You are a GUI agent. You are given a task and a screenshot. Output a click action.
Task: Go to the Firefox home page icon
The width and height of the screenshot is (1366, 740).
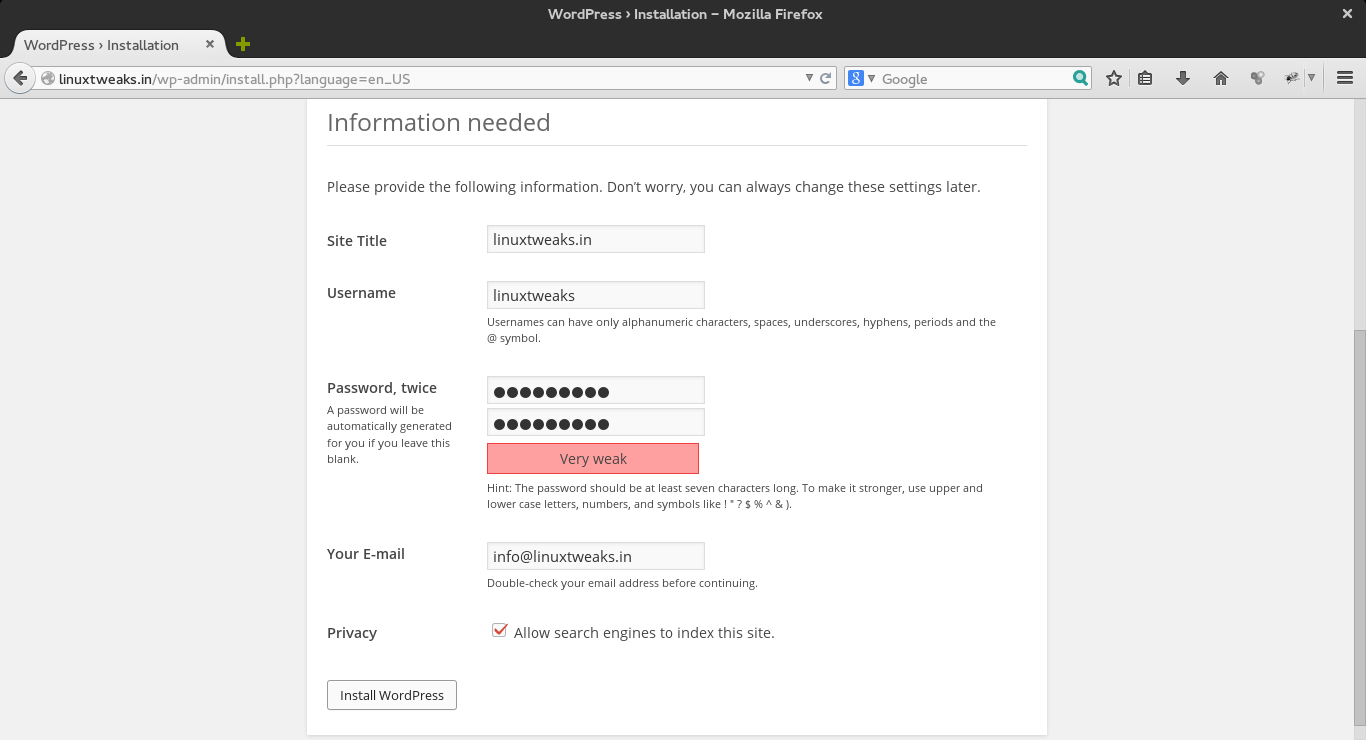[1220, 78]
